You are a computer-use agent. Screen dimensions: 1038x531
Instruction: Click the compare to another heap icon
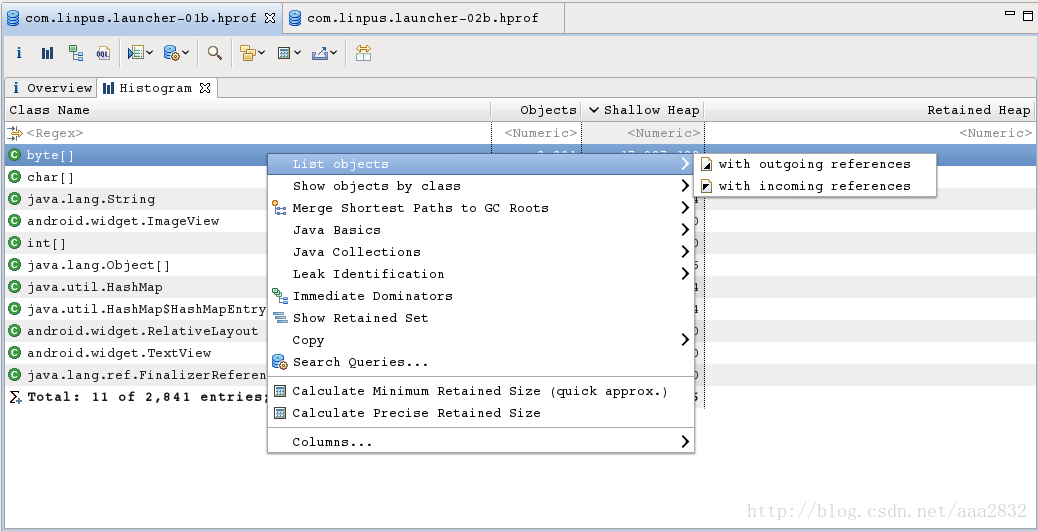coord(363,53)
